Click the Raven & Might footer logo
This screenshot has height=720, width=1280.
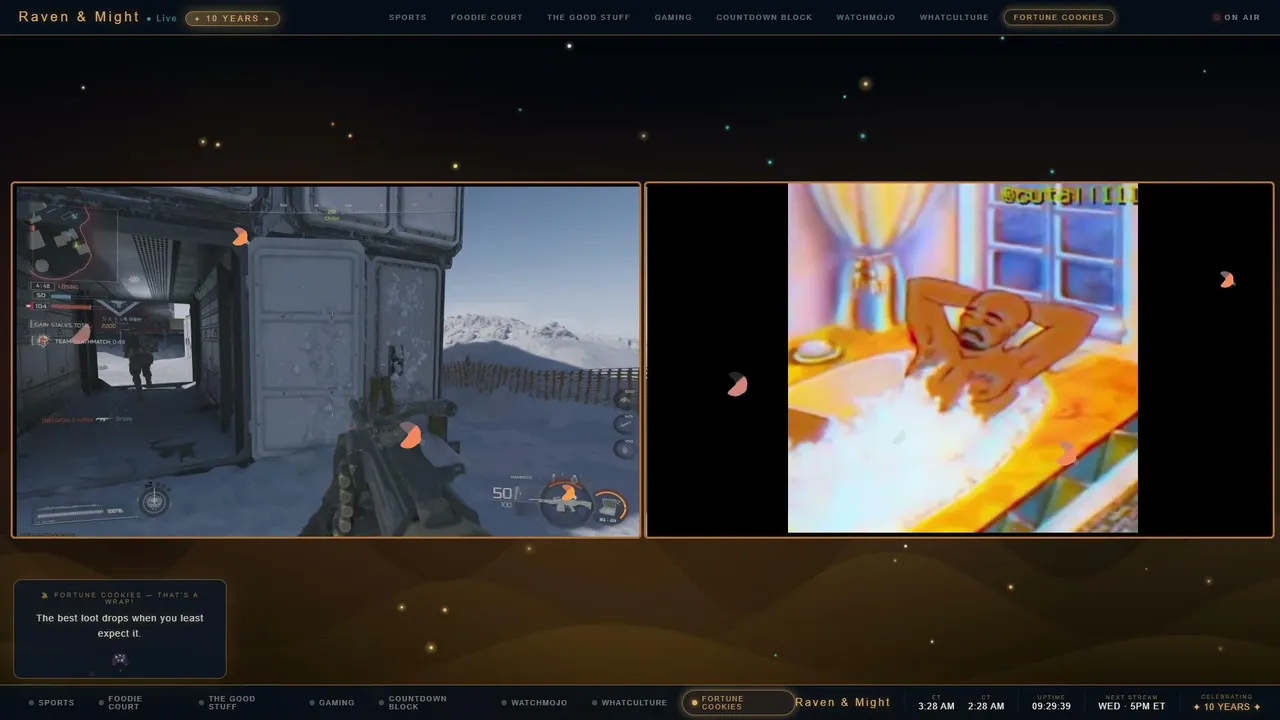pos(843,703)
